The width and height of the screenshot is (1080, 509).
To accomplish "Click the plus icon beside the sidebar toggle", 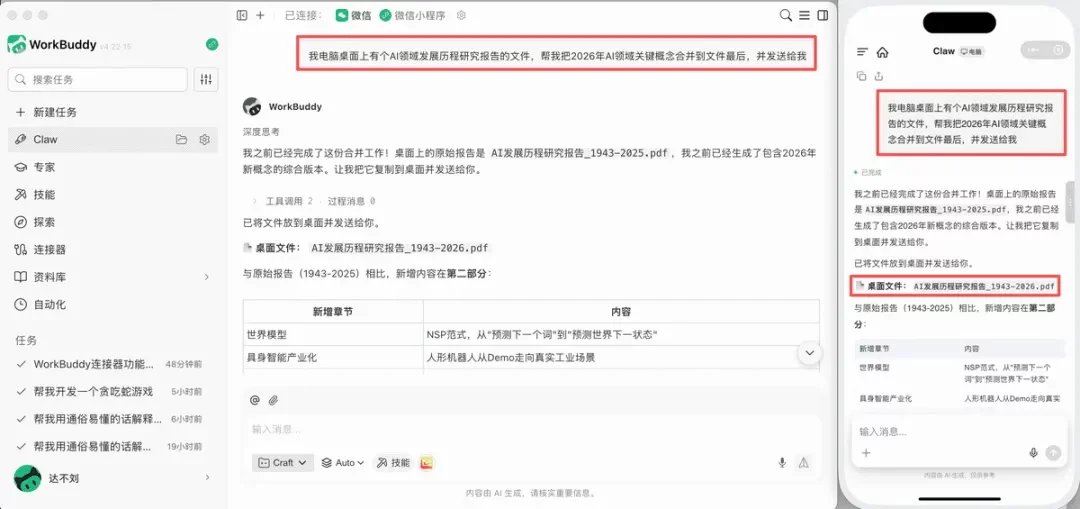I will 260,15.
